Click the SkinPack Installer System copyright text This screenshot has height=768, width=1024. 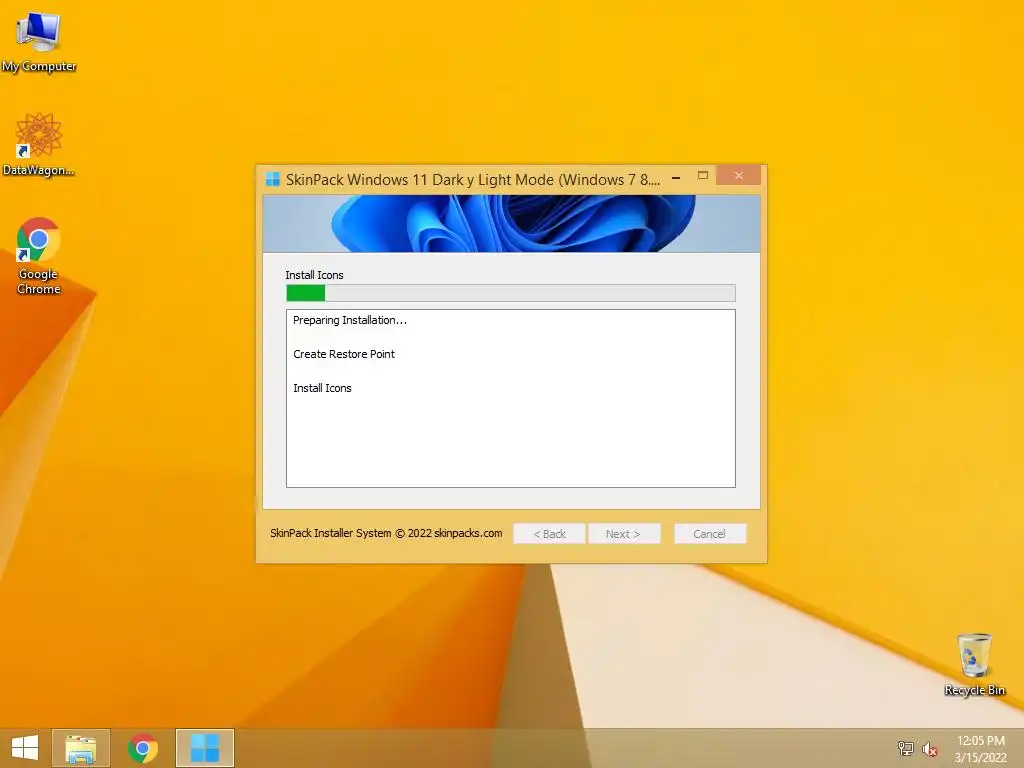pos(386,533)
